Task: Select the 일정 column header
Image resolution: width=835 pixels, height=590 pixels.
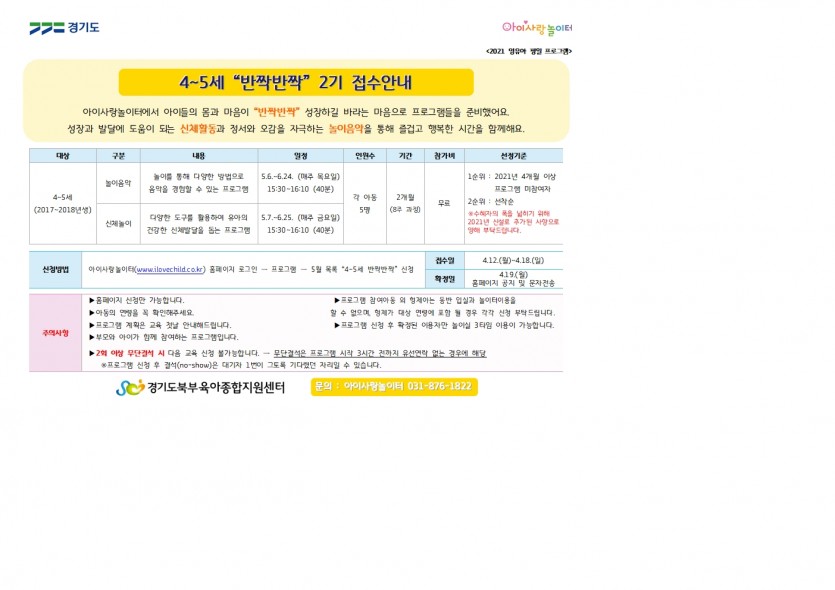Action: click(300, 156)
